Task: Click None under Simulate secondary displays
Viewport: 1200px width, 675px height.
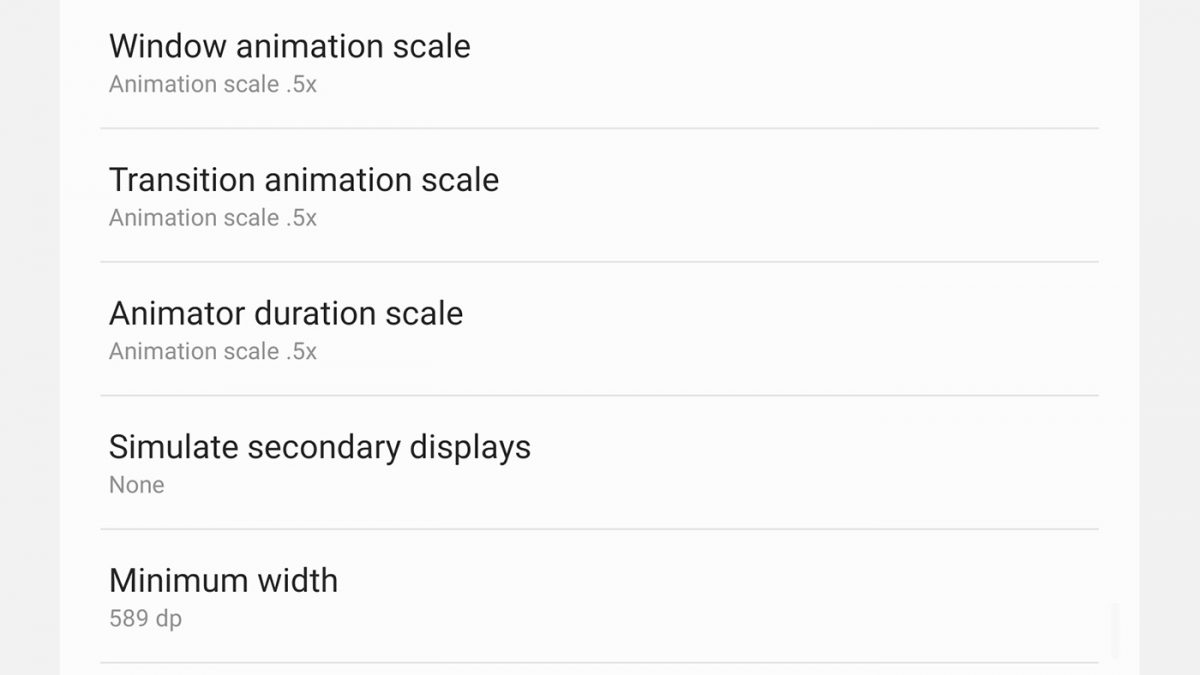Action: coord(136,485)
